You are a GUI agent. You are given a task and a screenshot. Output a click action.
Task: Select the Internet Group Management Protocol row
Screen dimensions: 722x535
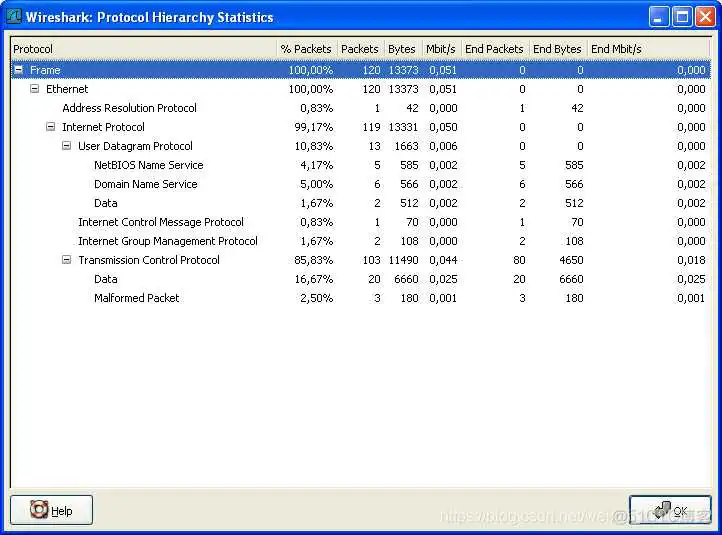[x=167, y=241]
